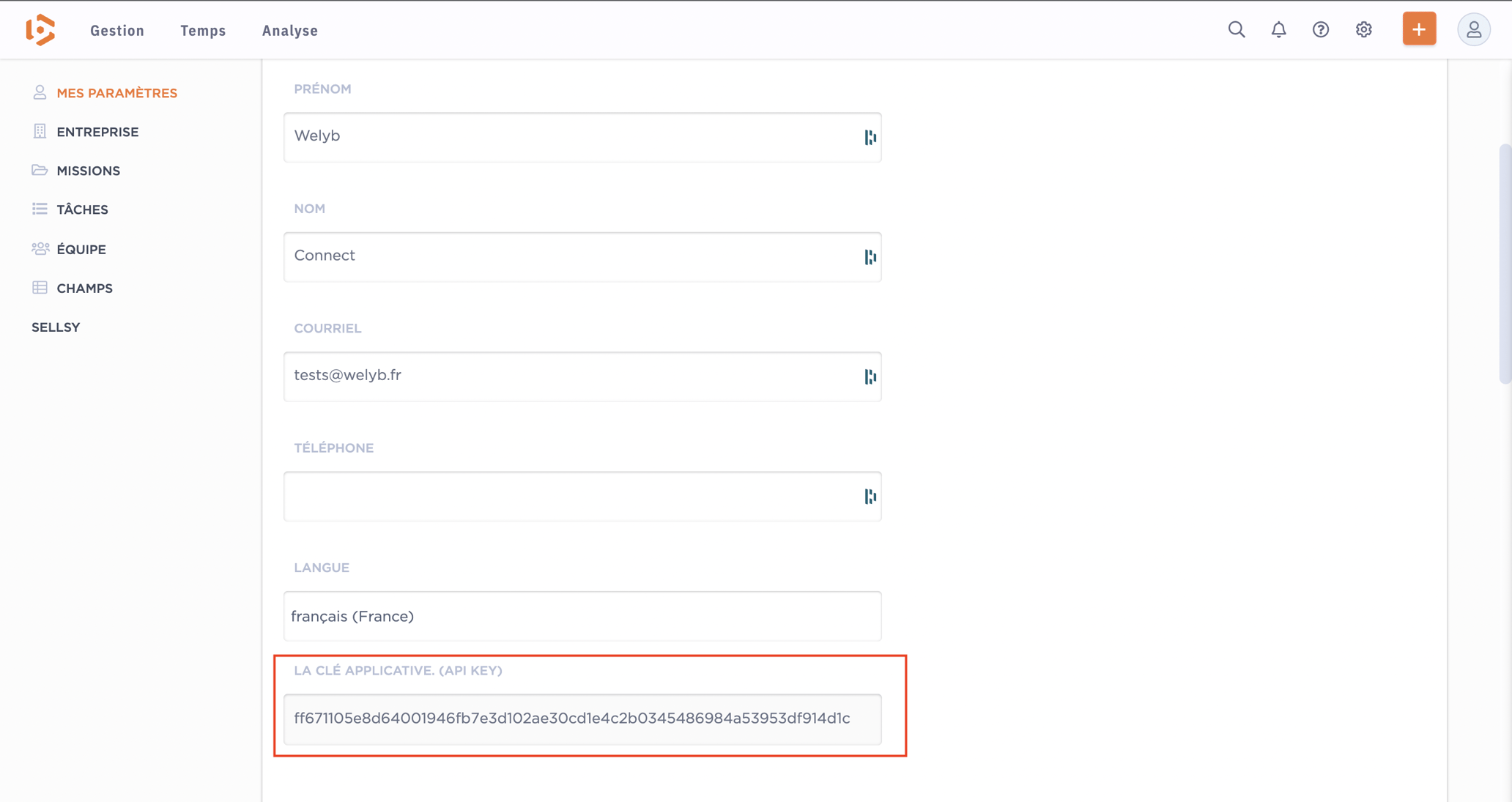Click password manager icon in Prénom field
Image resolution: width=1512 pixels, height=802 pixels.
(870, 137)
